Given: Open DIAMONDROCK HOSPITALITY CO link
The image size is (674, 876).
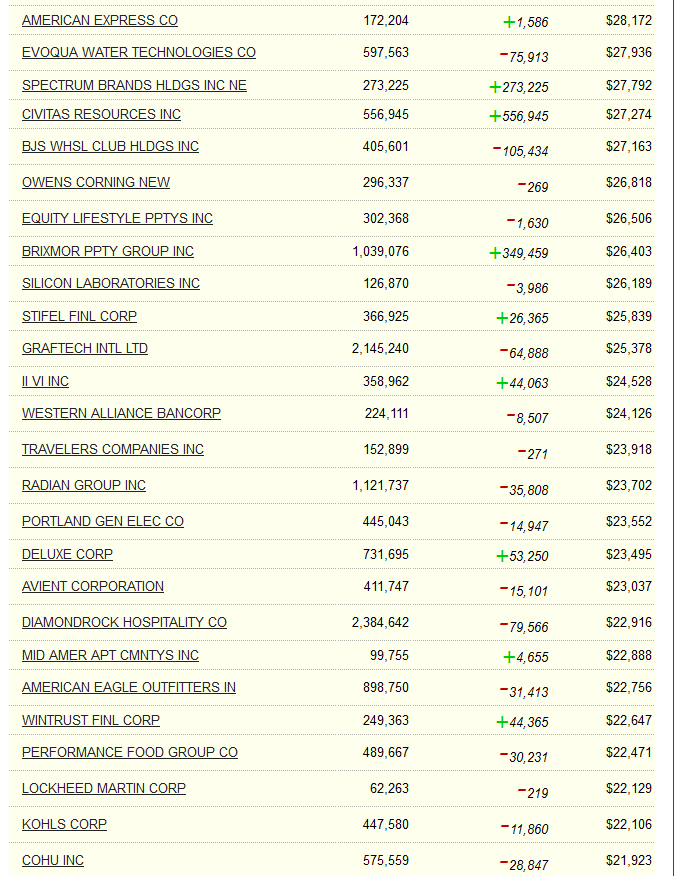Looking at the screenshot, I should tap(124, 622).
